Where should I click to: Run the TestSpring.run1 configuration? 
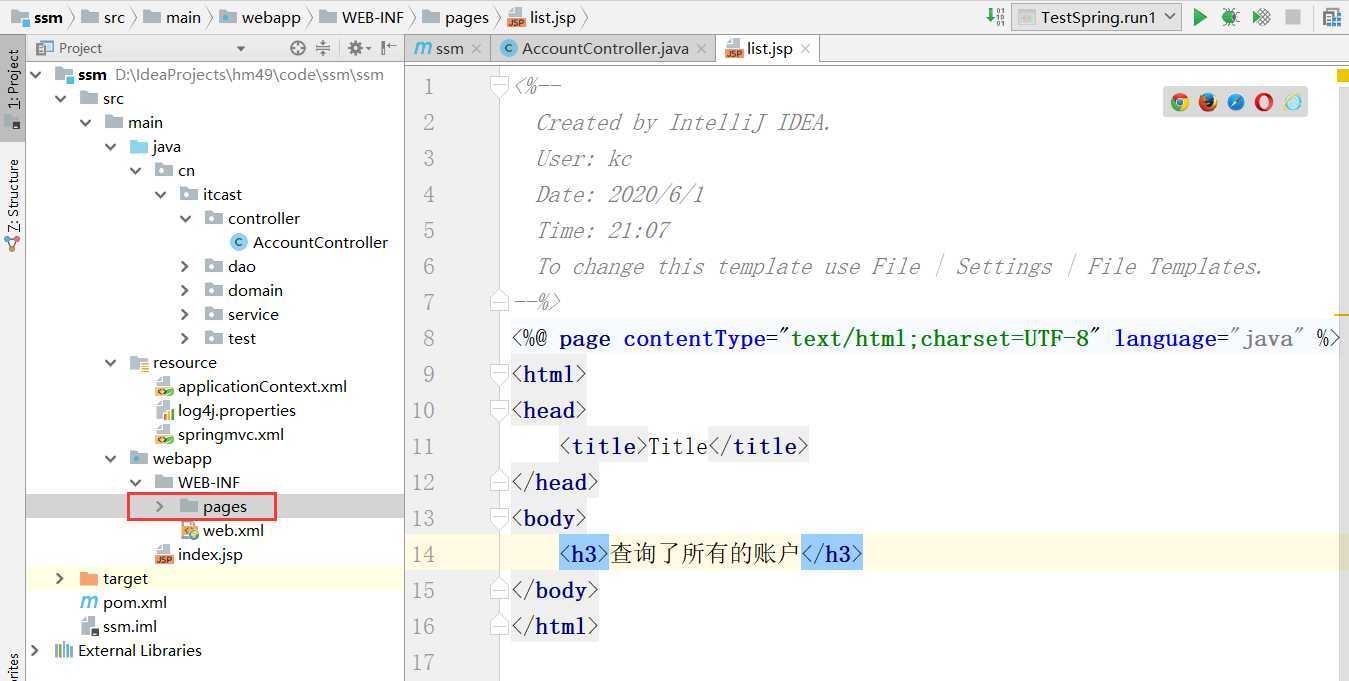1200,17
